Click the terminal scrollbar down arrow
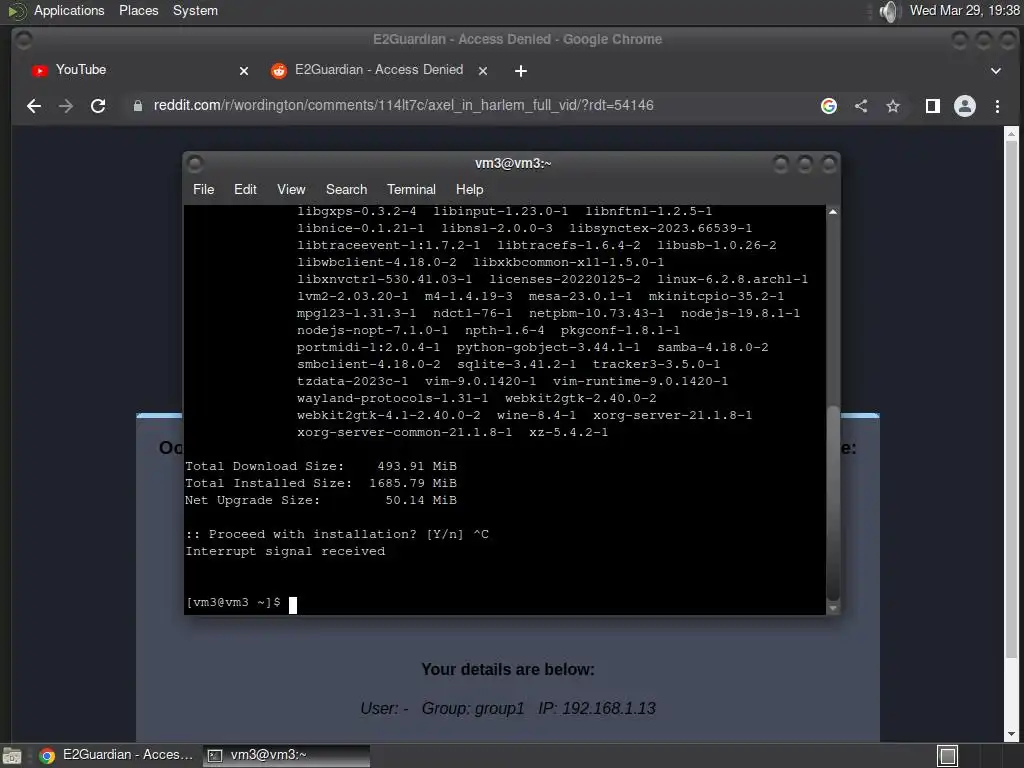Screen dimensions: 1024x768 (x=833, y=608)
